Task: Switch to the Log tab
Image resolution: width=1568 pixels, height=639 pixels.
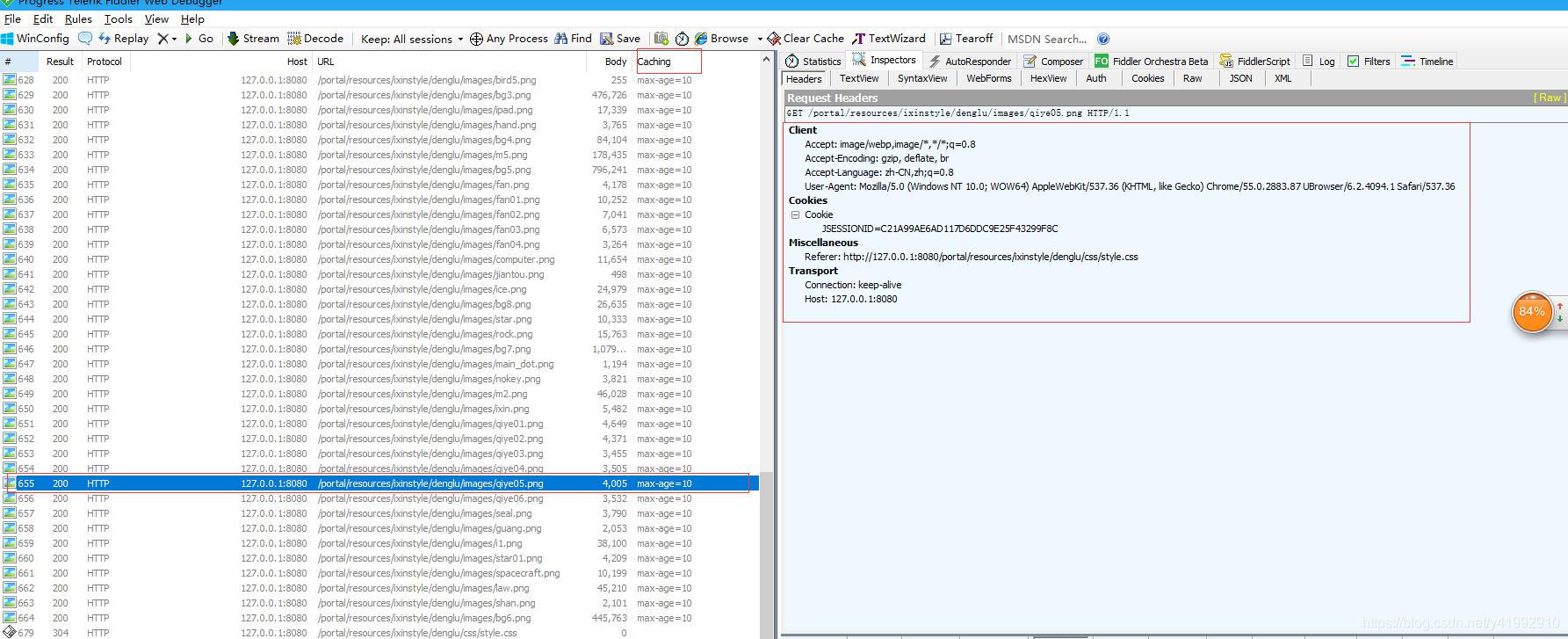Action: click(x=1319, y=61)
